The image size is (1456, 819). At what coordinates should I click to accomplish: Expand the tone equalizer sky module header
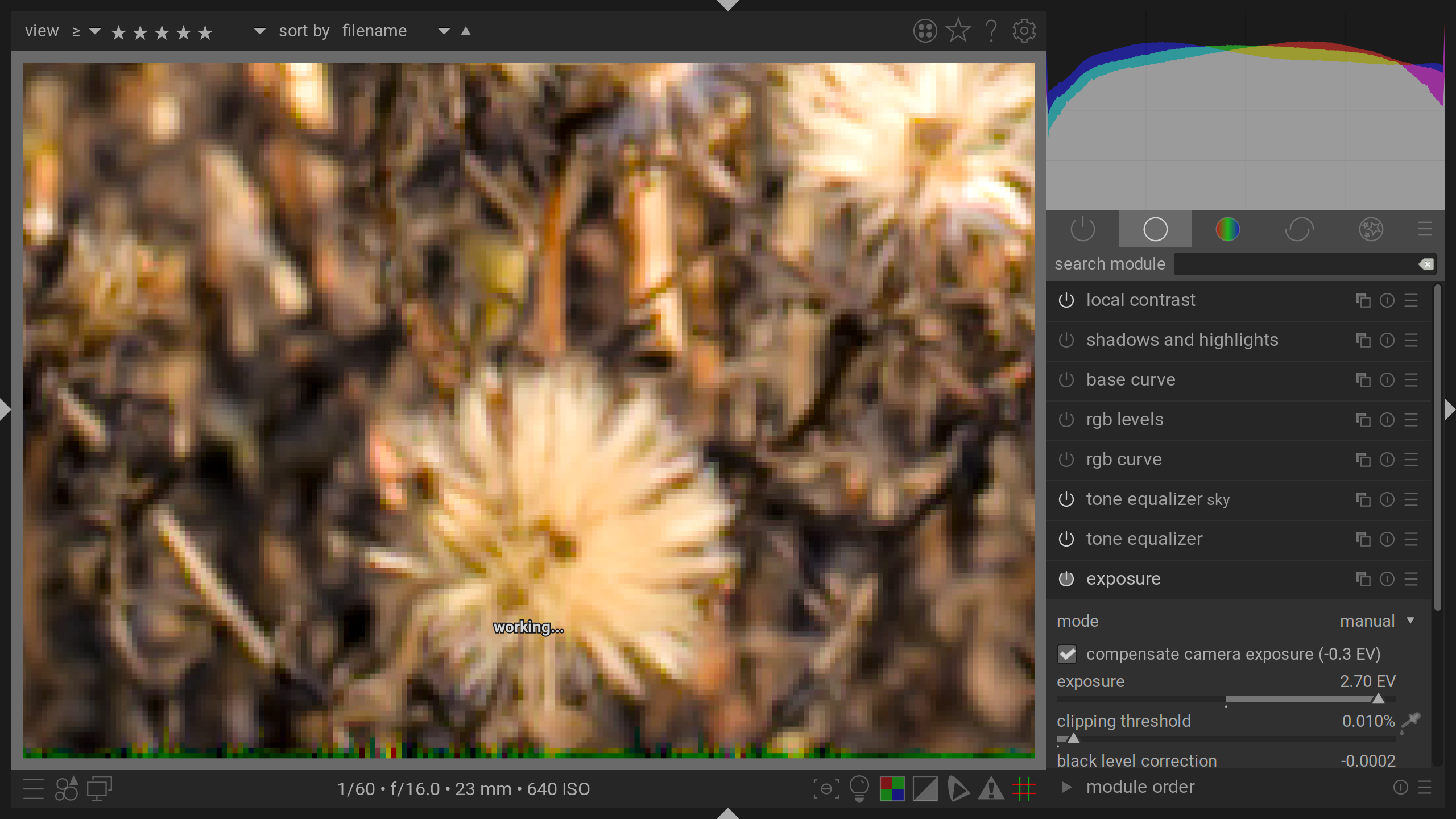(1157, 499)
